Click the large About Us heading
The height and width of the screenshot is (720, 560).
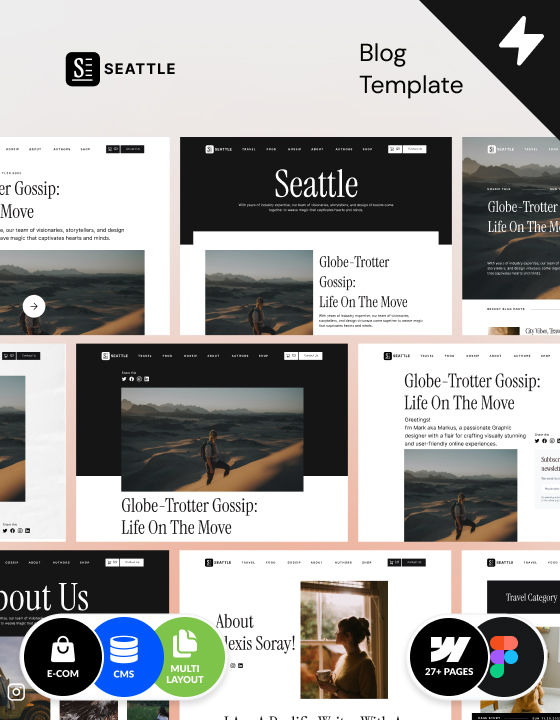(44, 597)
